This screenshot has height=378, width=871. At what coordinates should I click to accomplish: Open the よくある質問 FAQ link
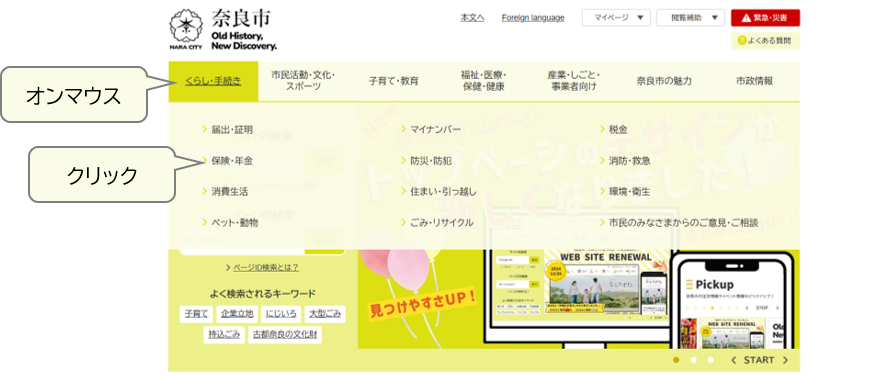point(765,41)
